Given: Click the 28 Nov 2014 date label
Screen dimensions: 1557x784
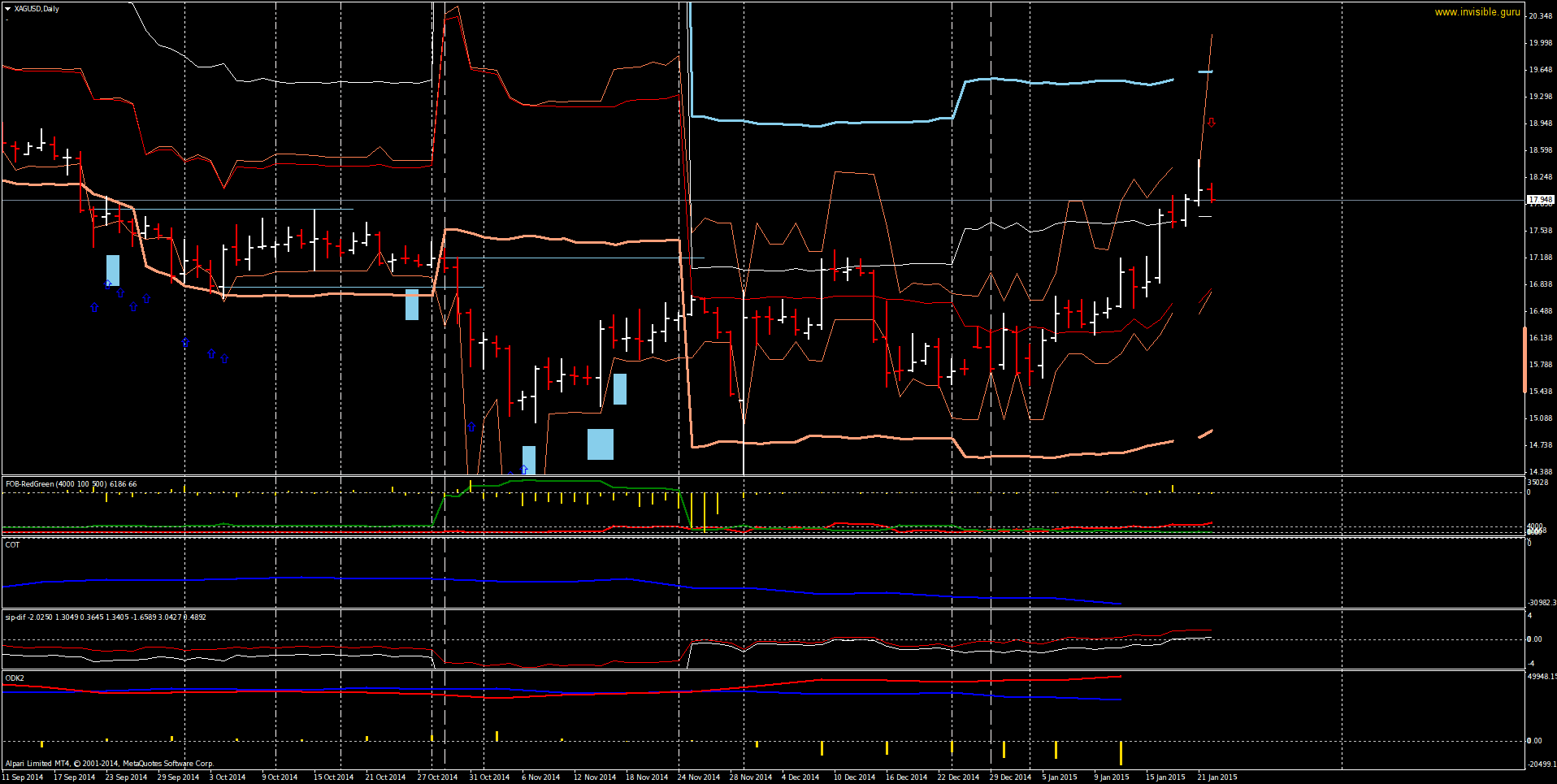Looking at the screenshot, I should pyautogui.click(x=751, y=778).
